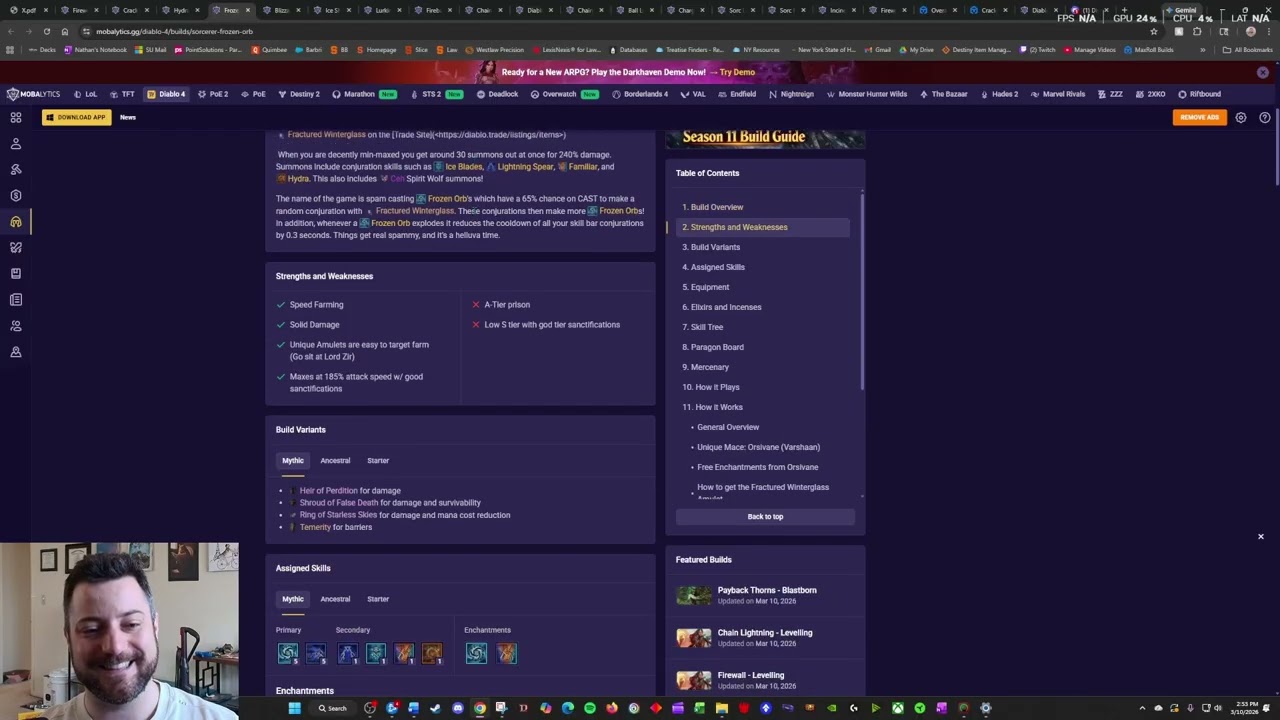The height and width of the screenshot is (720, 1280).
Task: Select the first Secondary skill icon
Action: point(347,653)
